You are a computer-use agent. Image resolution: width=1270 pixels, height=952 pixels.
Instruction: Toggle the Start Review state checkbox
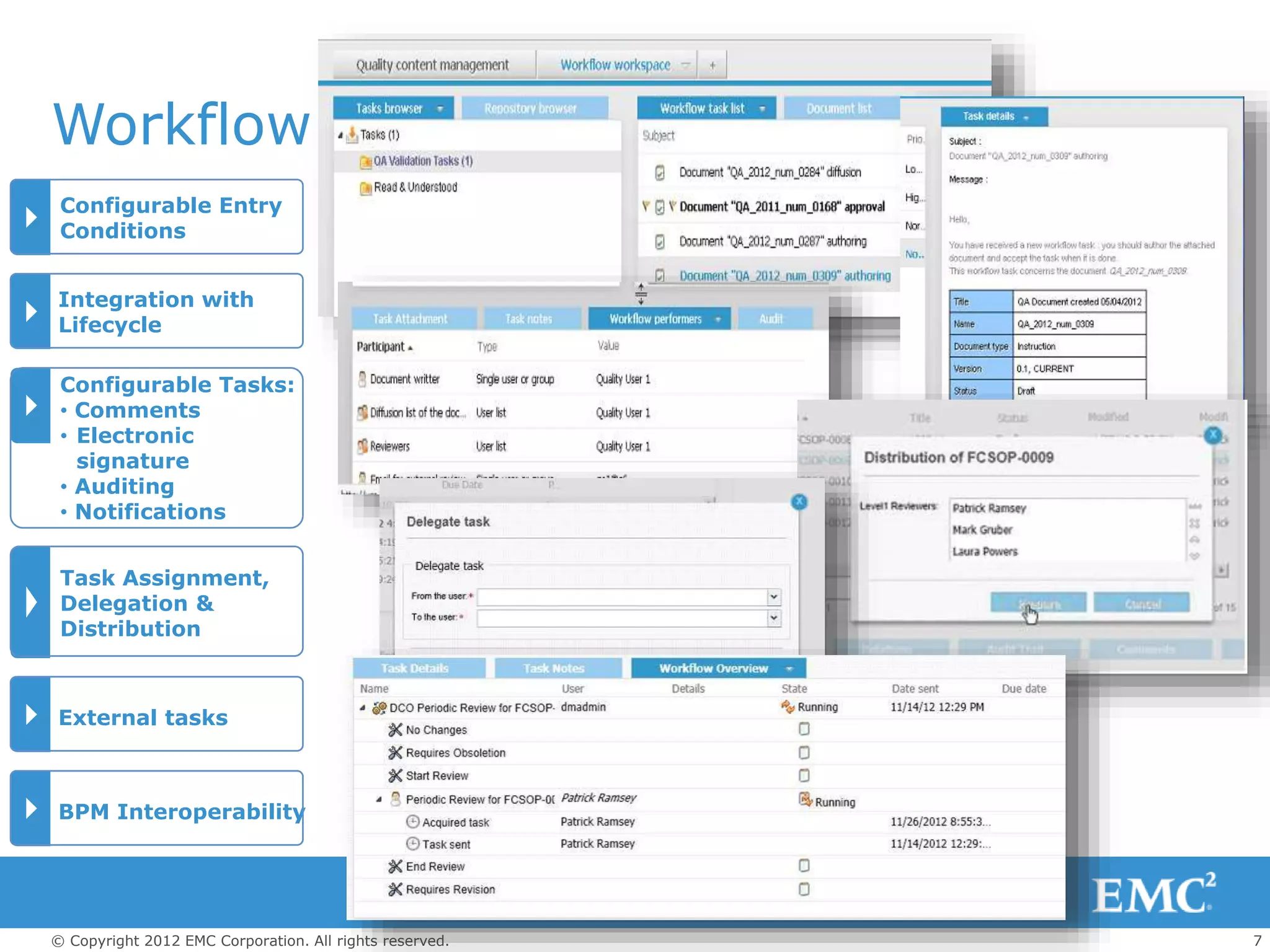(x=804, y=775)
